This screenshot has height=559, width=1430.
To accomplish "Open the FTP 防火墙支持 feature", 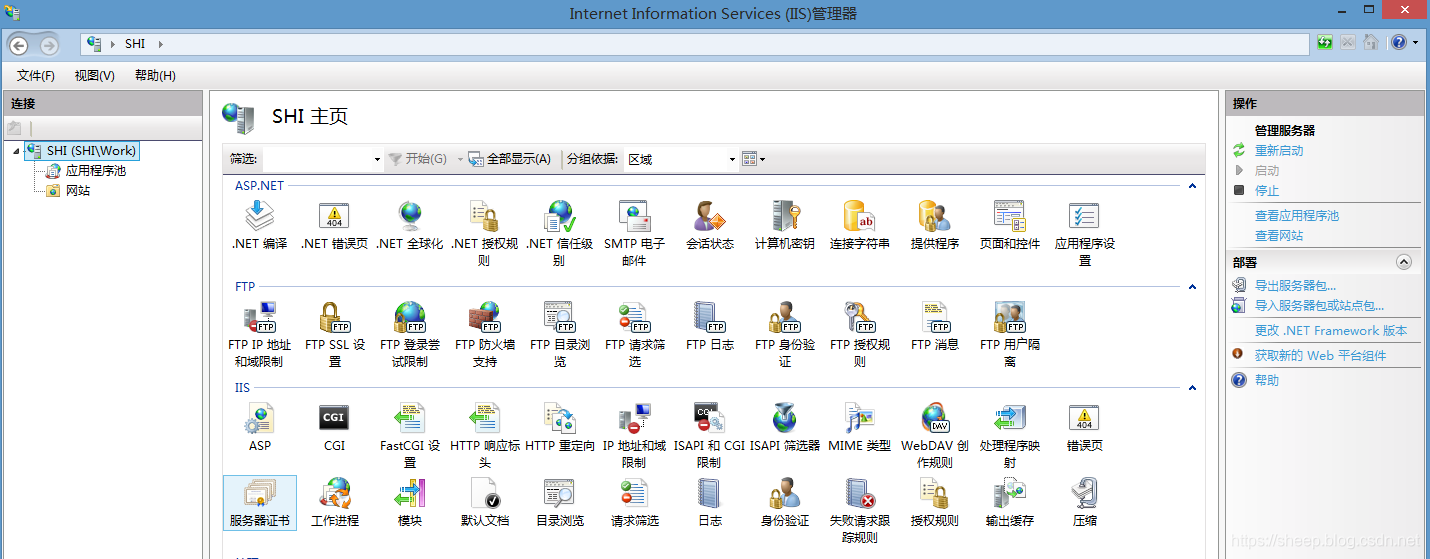I will click(485, 334).
